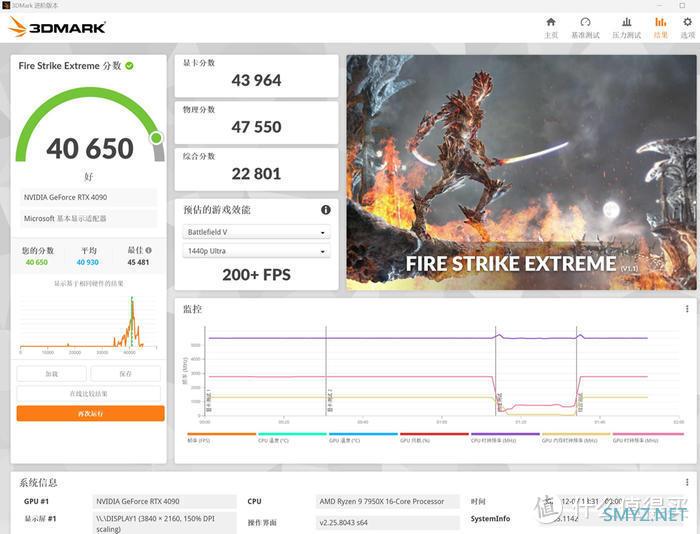Click the info icon beside 预估的游戏效能
This screenshot has width=700, height=534.
pyautogui.click(x=326, y=210)
